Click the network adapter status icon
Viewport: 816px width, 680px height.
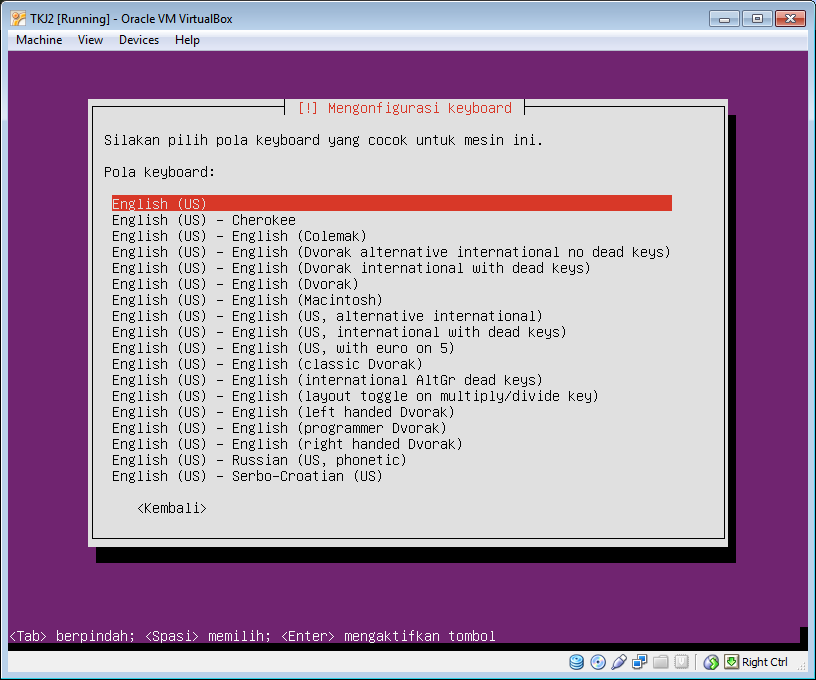click(x=641, y=662)
